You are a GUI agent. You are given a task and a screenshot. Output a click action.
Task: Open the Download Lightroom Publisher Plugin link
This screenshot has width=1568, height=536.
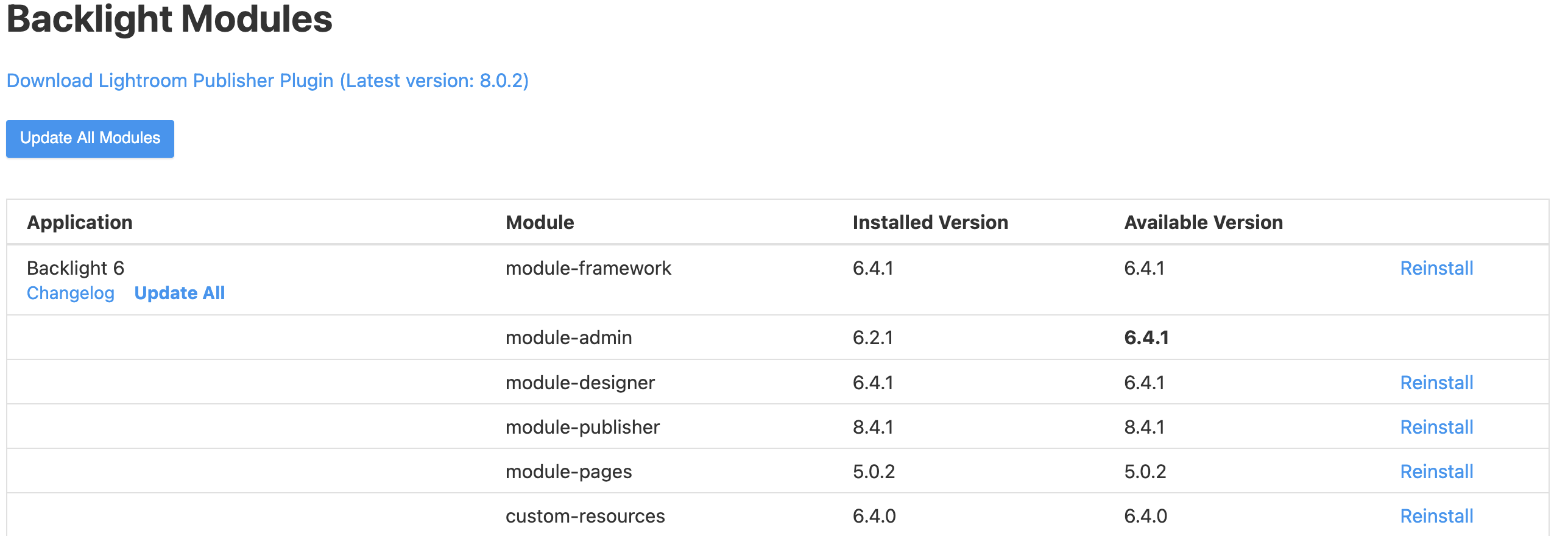click(267, 80)
